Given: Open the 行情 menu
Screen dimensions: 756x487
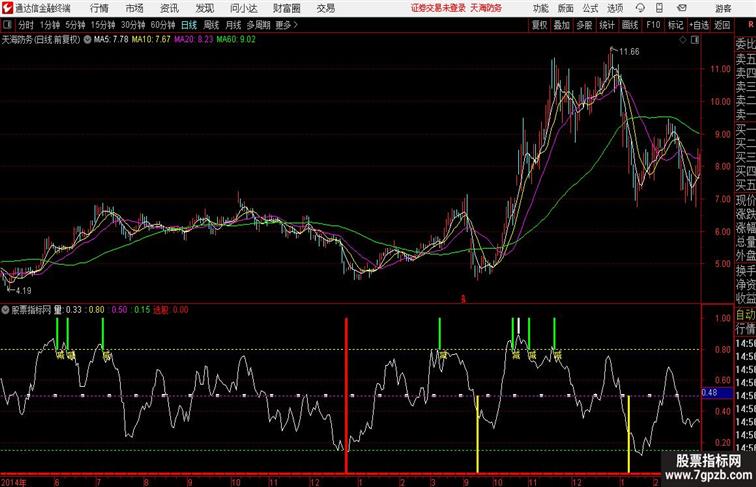Looking at the screenshot, I should [99, 8].
